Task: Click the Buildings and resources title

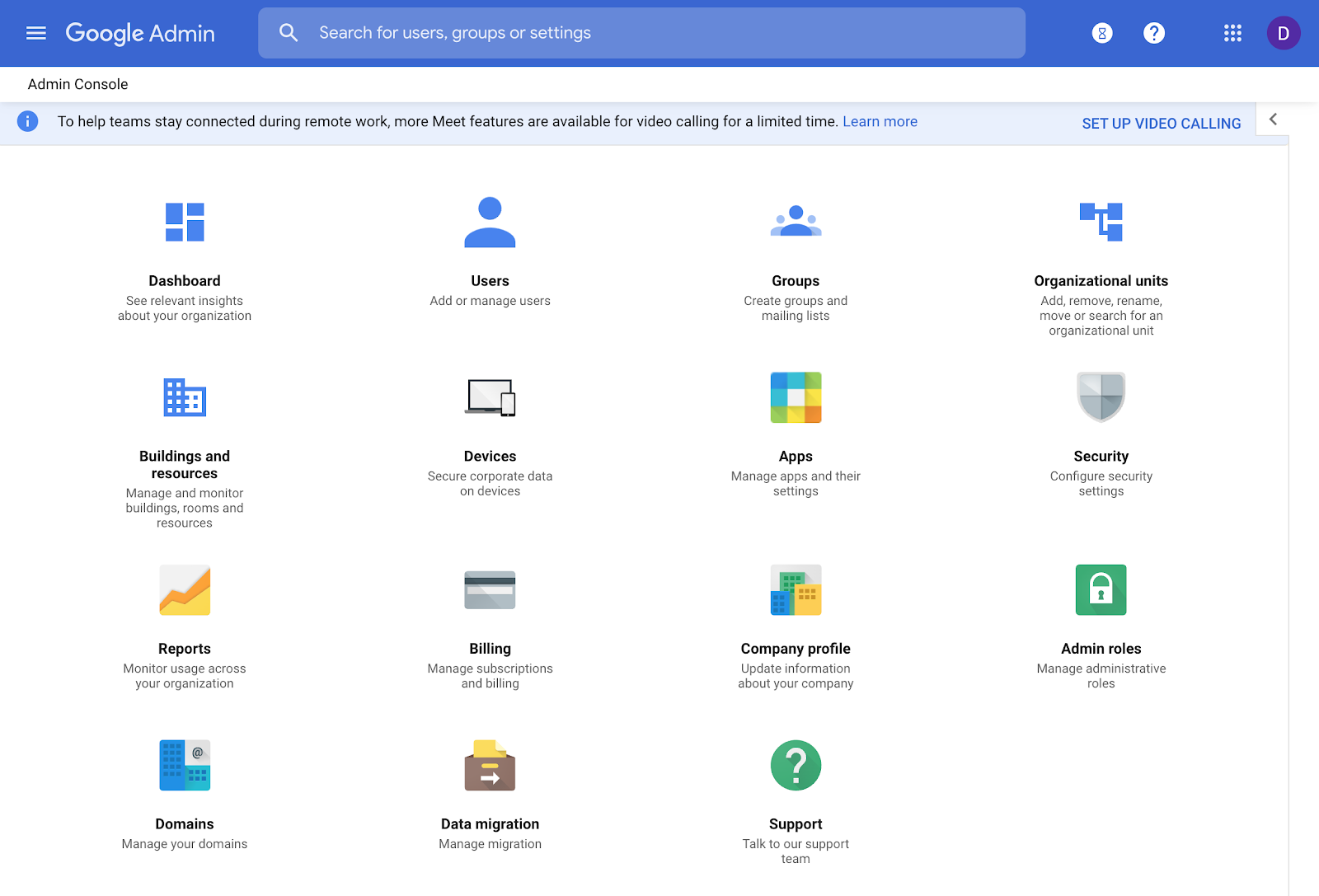Action: point(185,464)
